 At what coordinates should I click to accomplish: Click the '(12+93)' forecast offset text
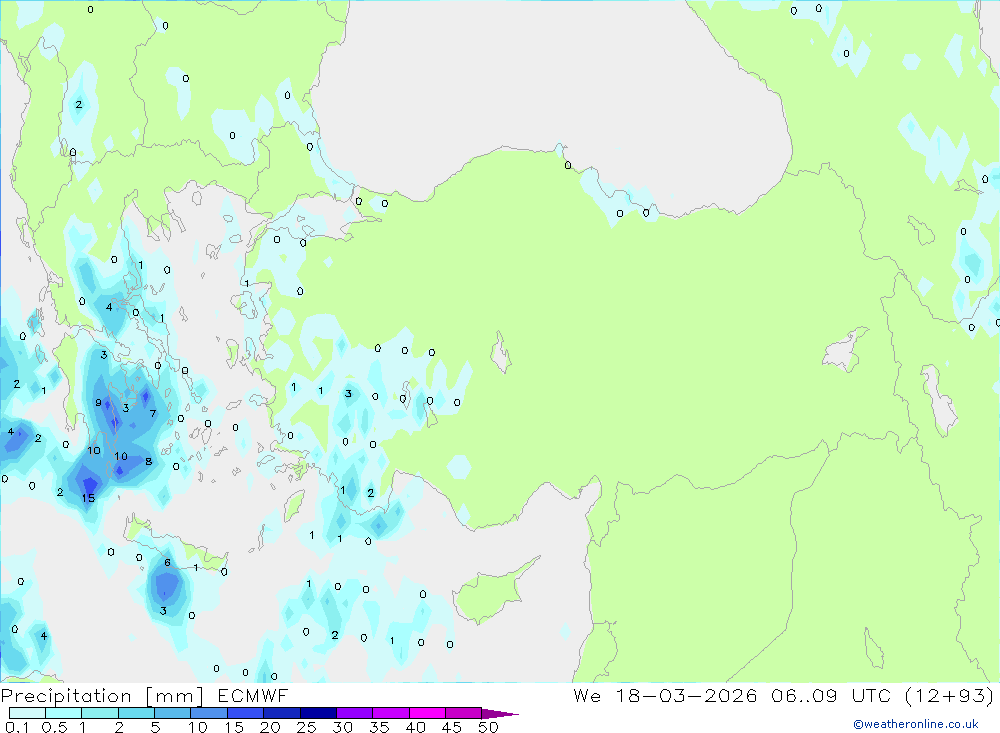click(948, 695)
